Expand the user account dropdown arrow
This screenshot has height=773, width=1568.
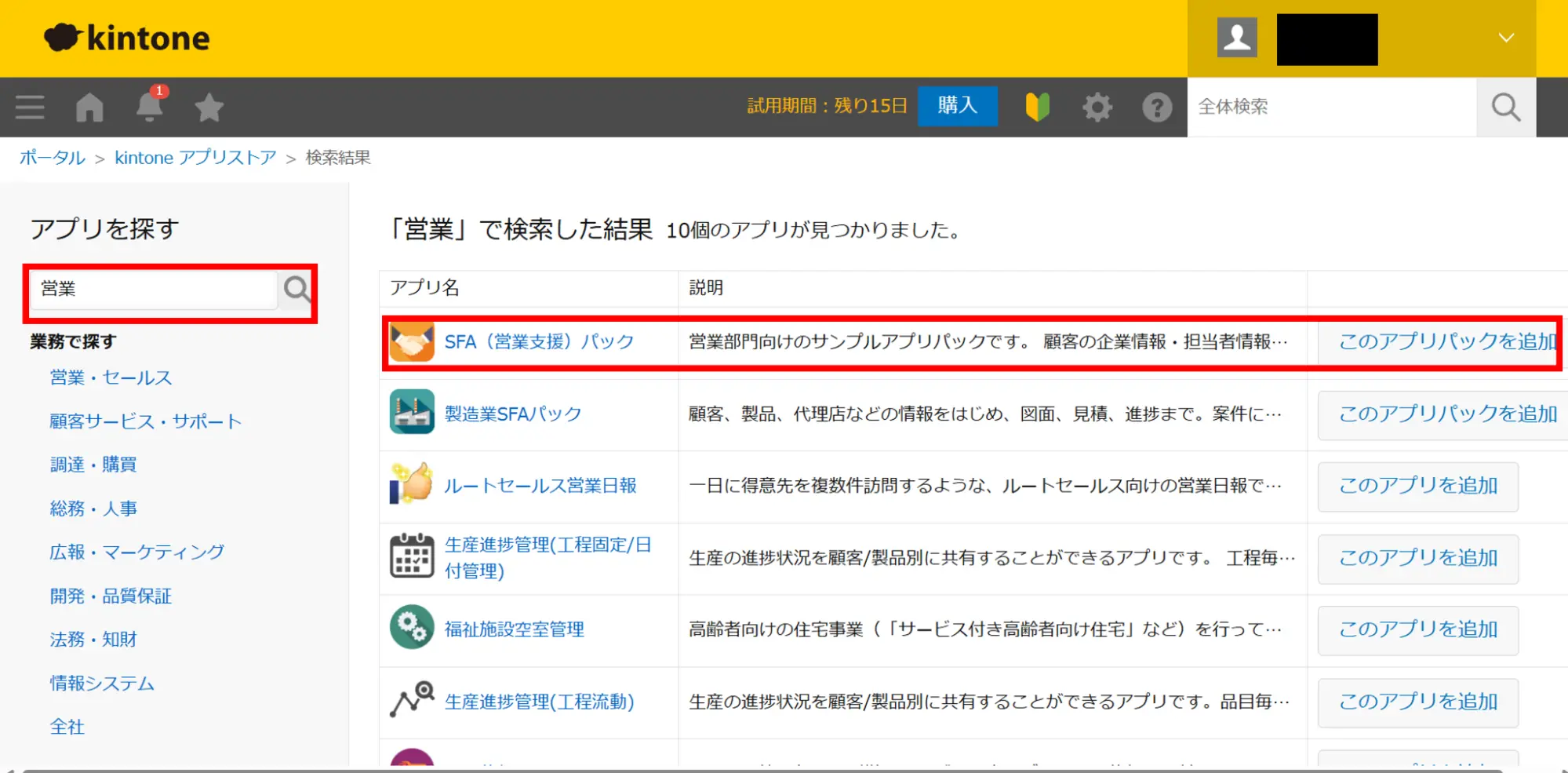tap(1505, 38)
